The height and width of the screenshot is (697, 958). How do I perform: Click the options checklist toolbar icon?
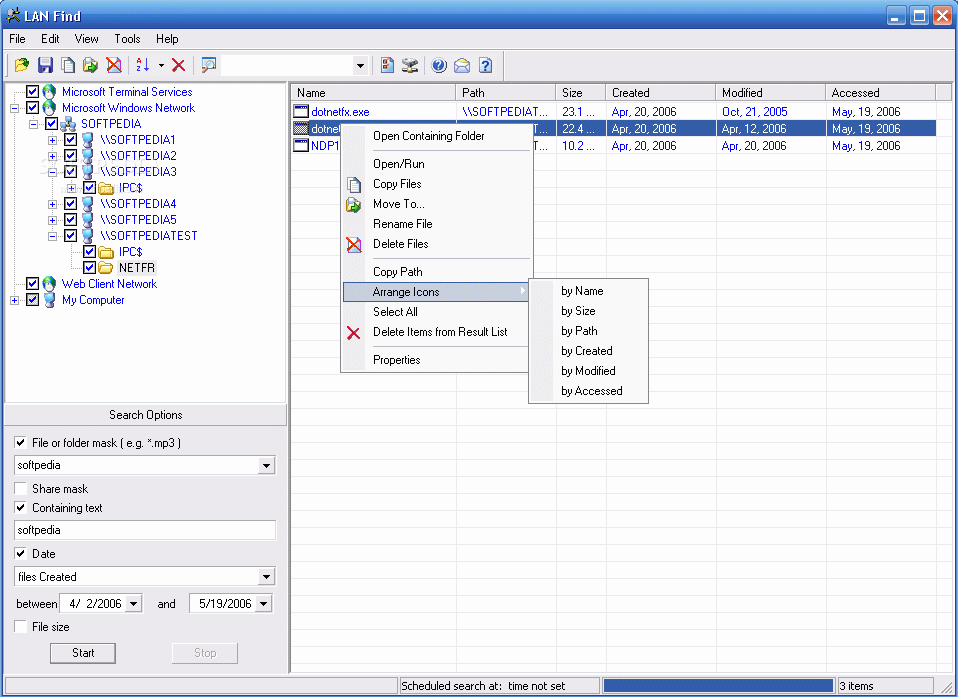pyautogui.click(x=387, y=65)
